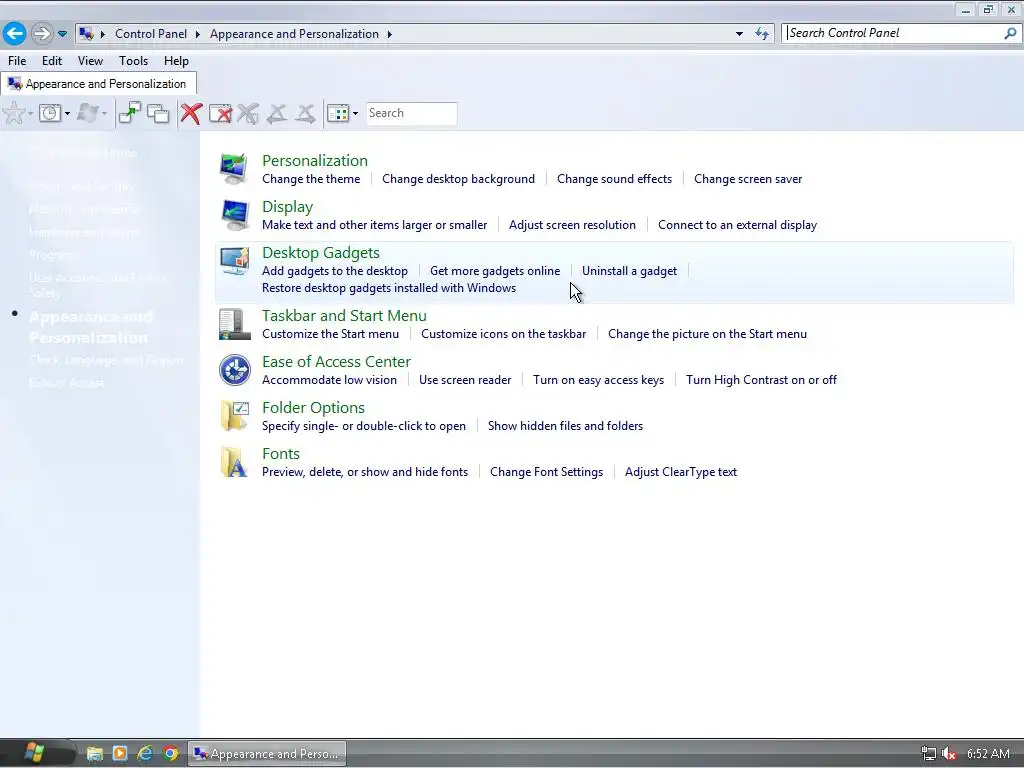Viewport: 1024px width, 768px height.
Task: Open the Windows Start button
Action: (34, 753)
